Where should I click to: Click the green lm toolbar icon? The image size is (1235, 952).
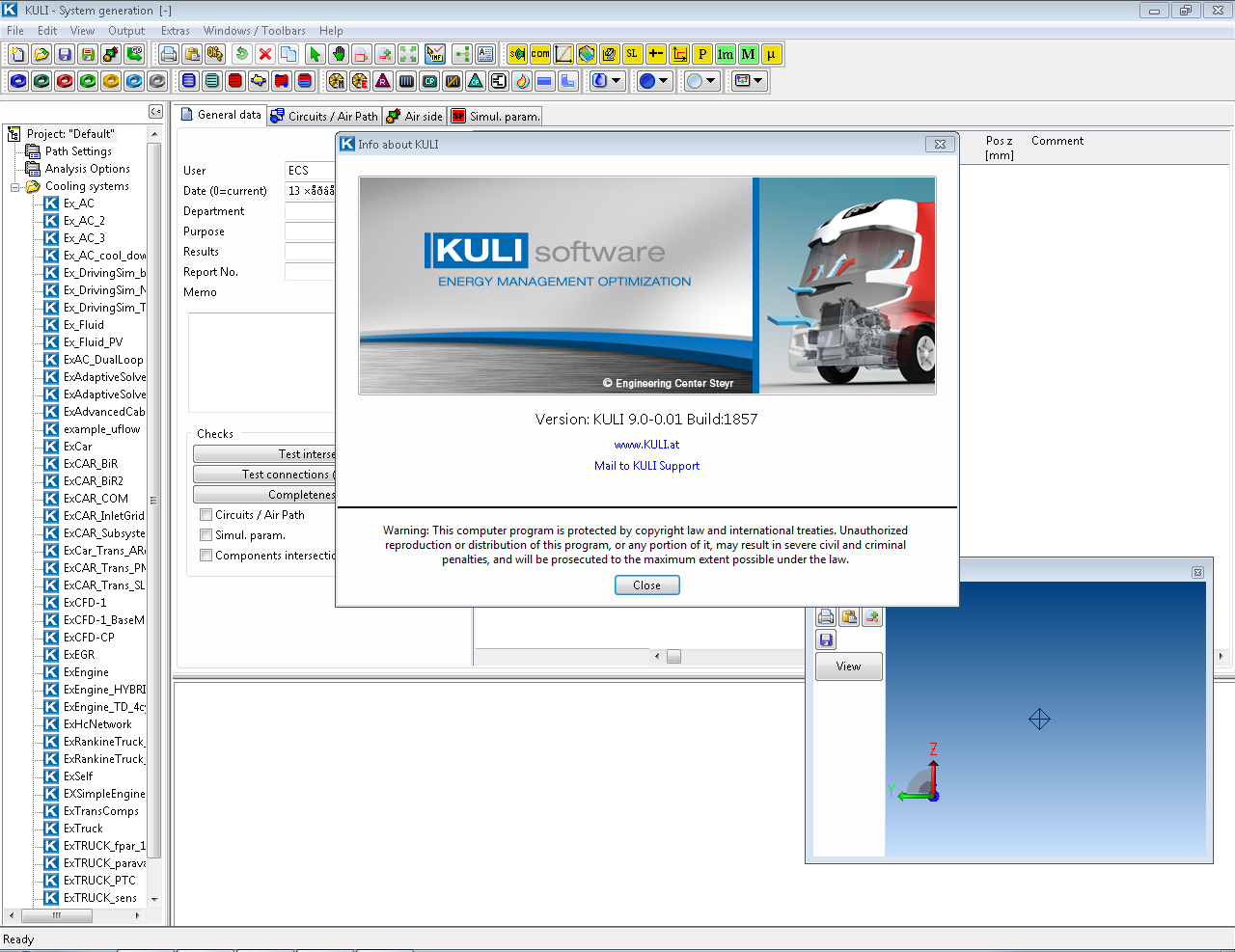726,54
